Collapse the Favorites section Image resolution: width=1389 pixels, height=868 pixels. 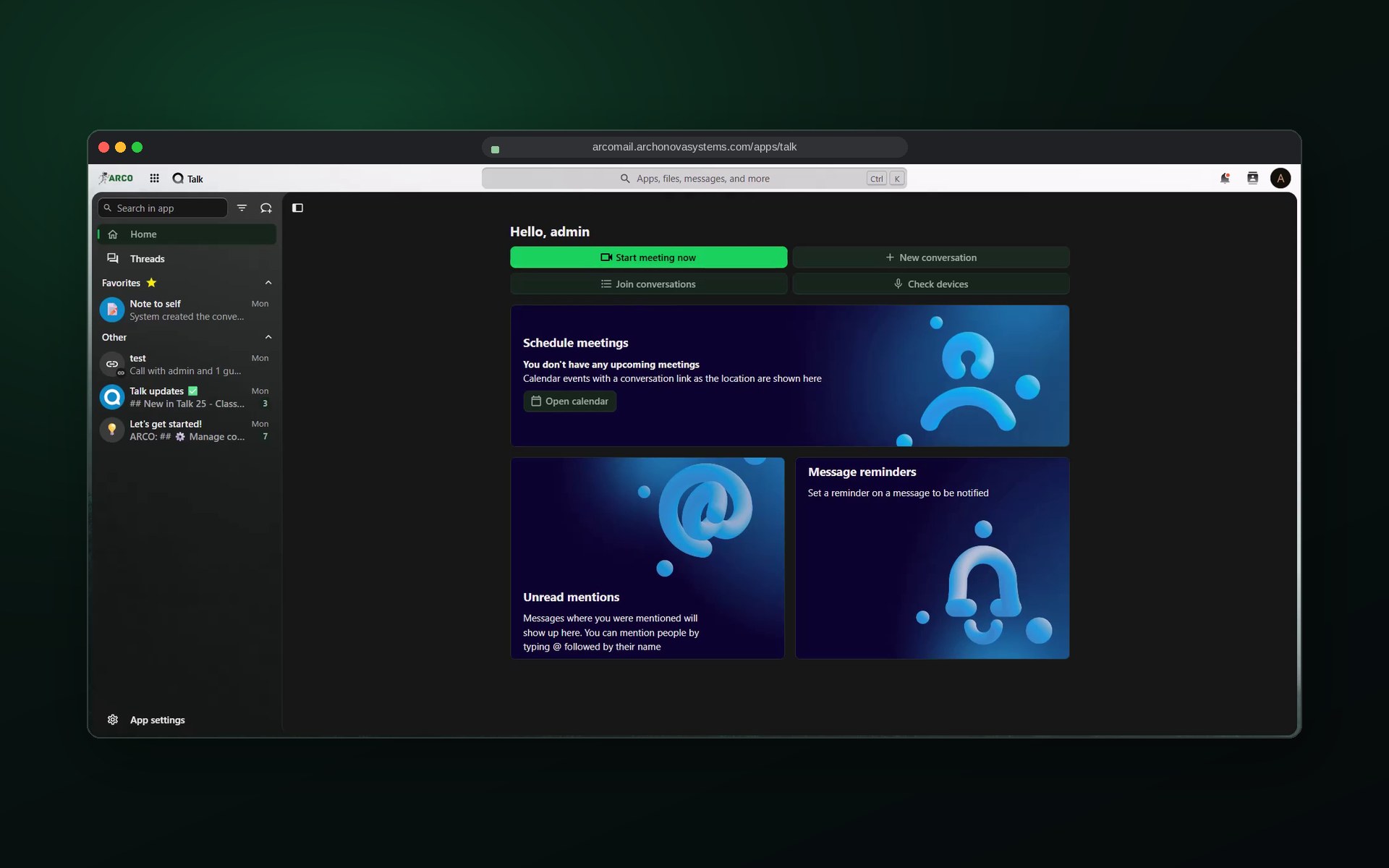268,283
